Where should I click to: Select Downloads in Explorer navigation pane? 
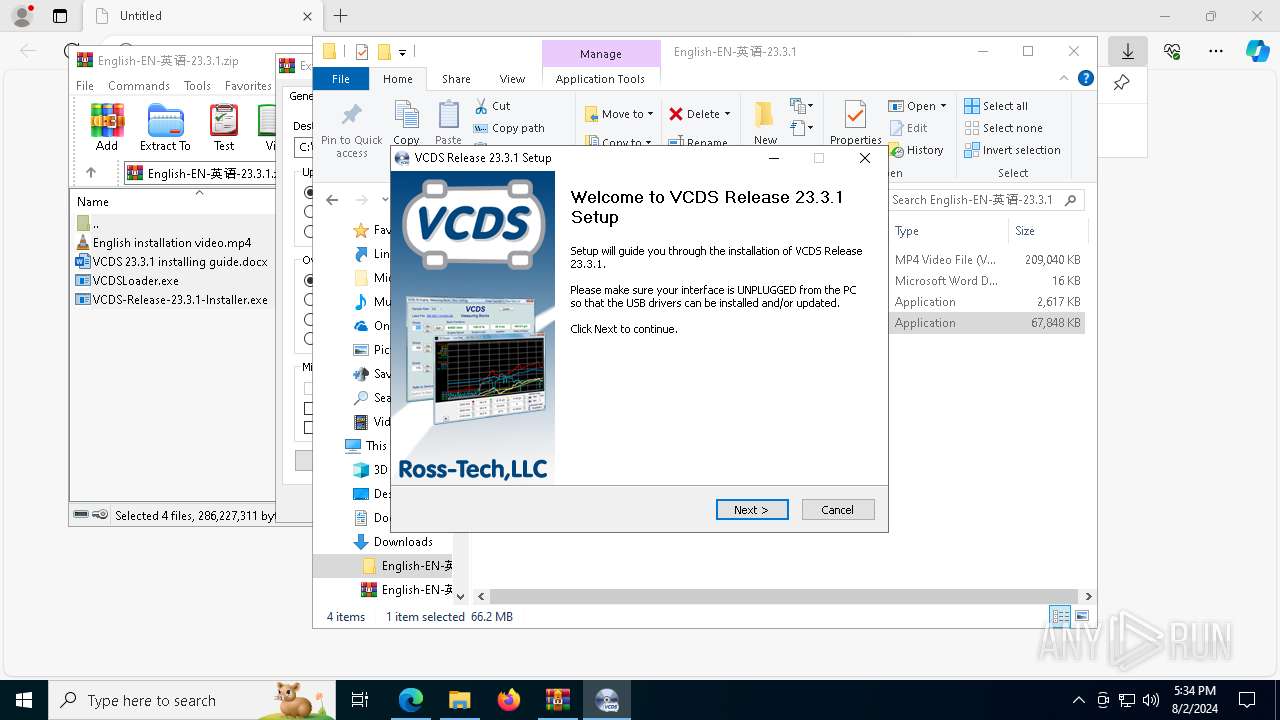[403, 542]
